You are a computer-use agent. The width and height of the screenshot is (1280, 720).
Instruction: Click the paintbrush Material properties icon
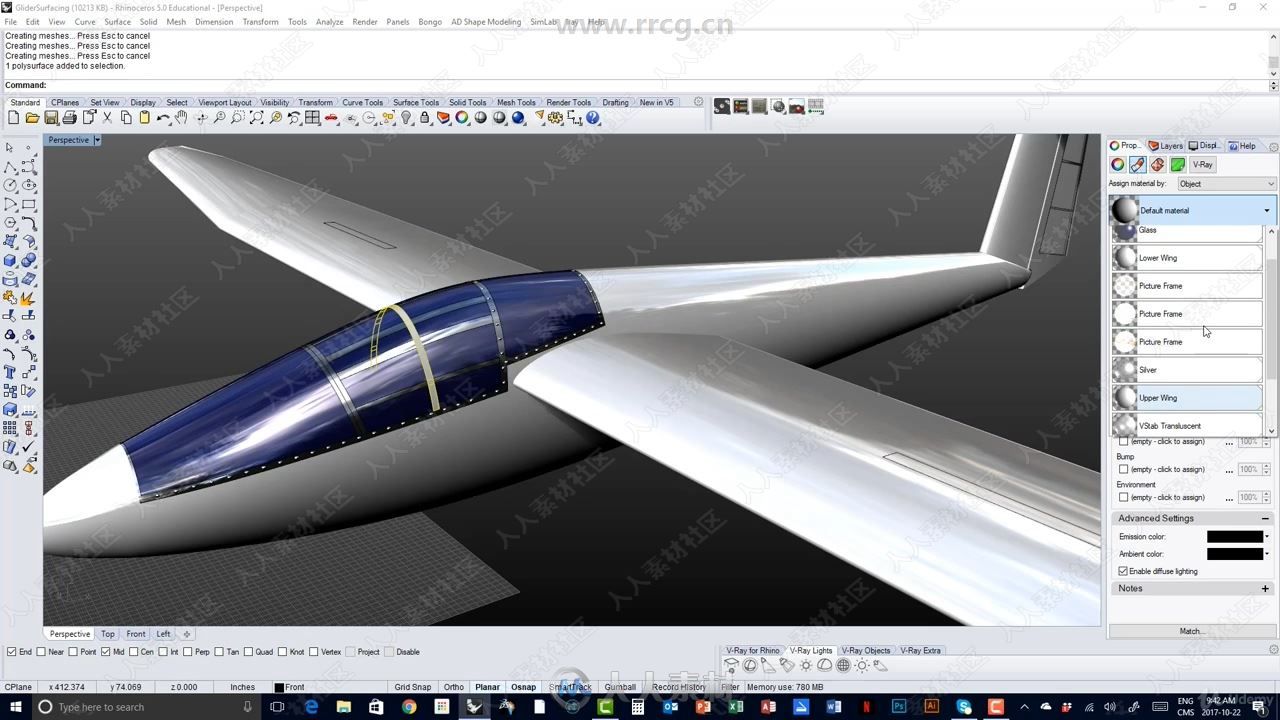point(1138,165)
